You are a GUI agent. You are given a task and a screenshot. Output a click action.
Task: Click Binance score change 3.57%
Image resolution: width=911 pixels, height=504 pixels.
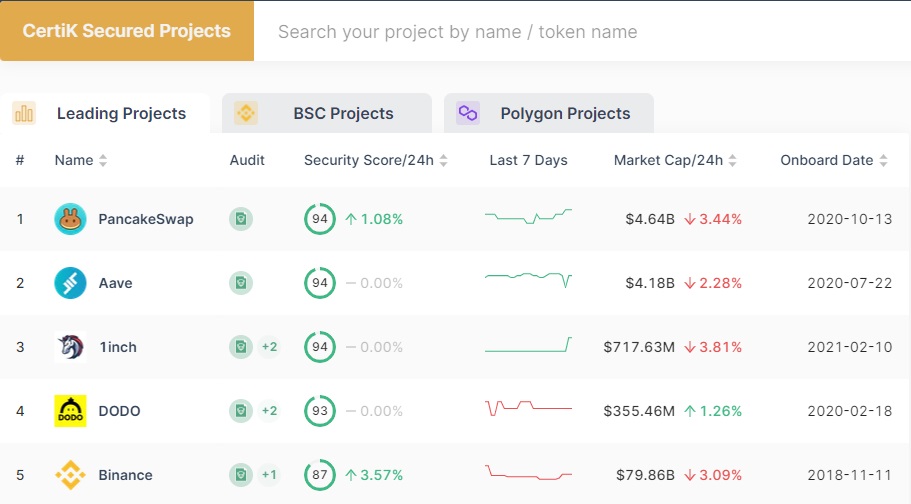coord(374,475)
